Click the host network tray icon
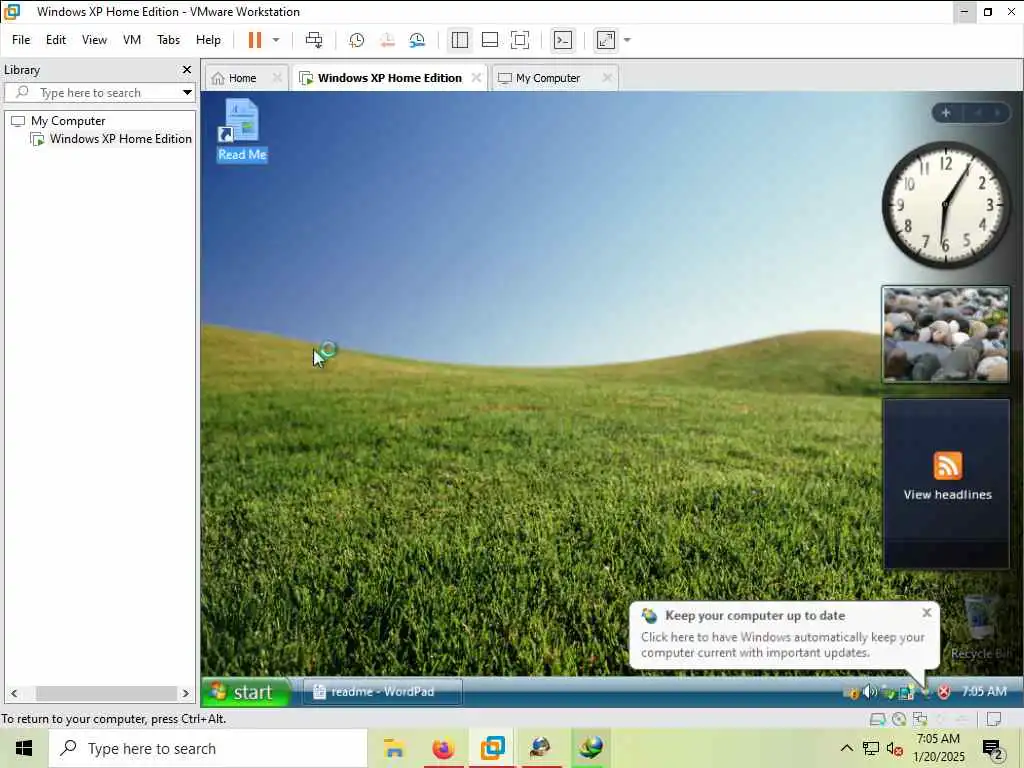The height and width of the screenshot is (768, 1024). [871, 748]
